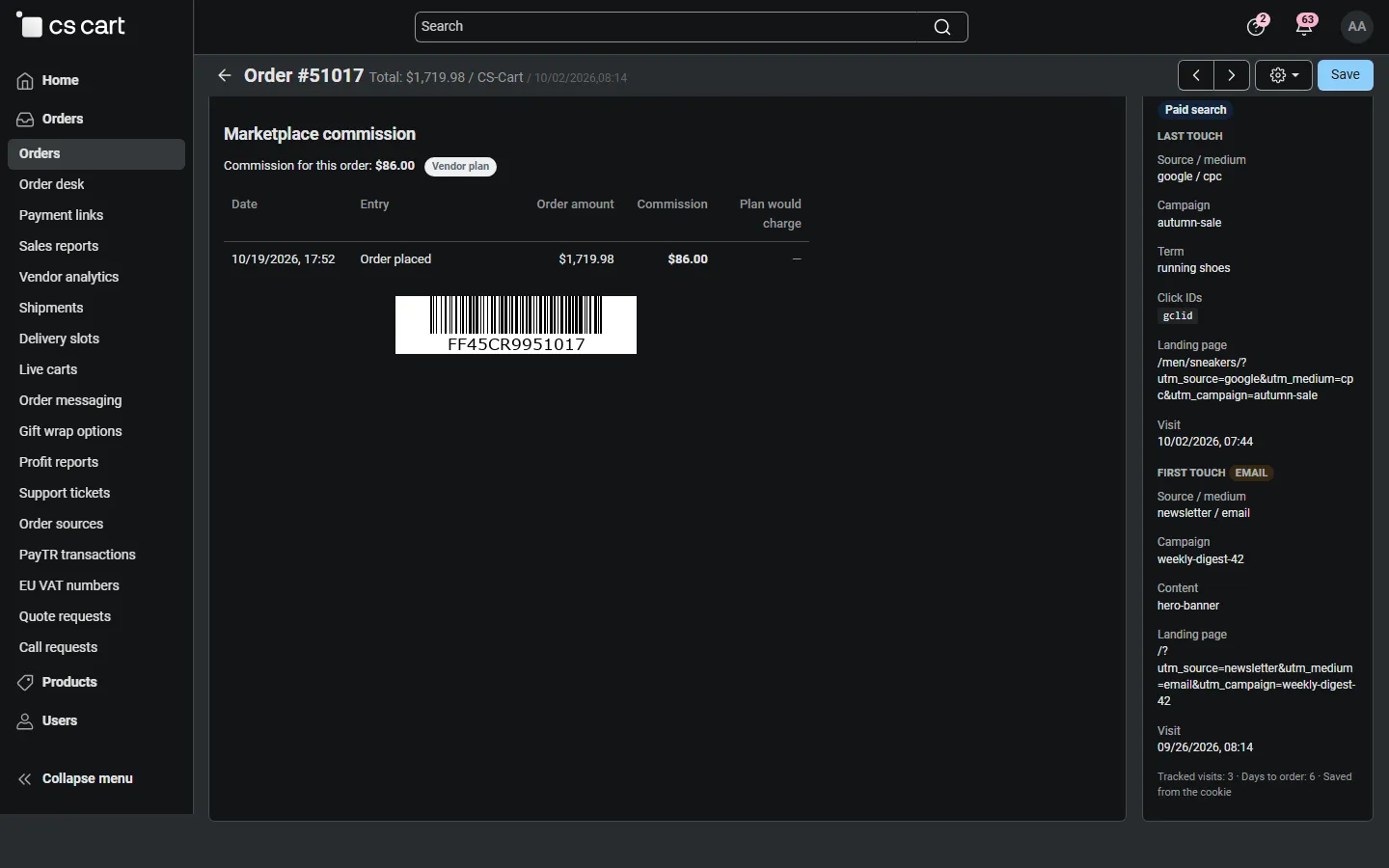
Task: Go to the previous order
Action: pos(1196,75)
